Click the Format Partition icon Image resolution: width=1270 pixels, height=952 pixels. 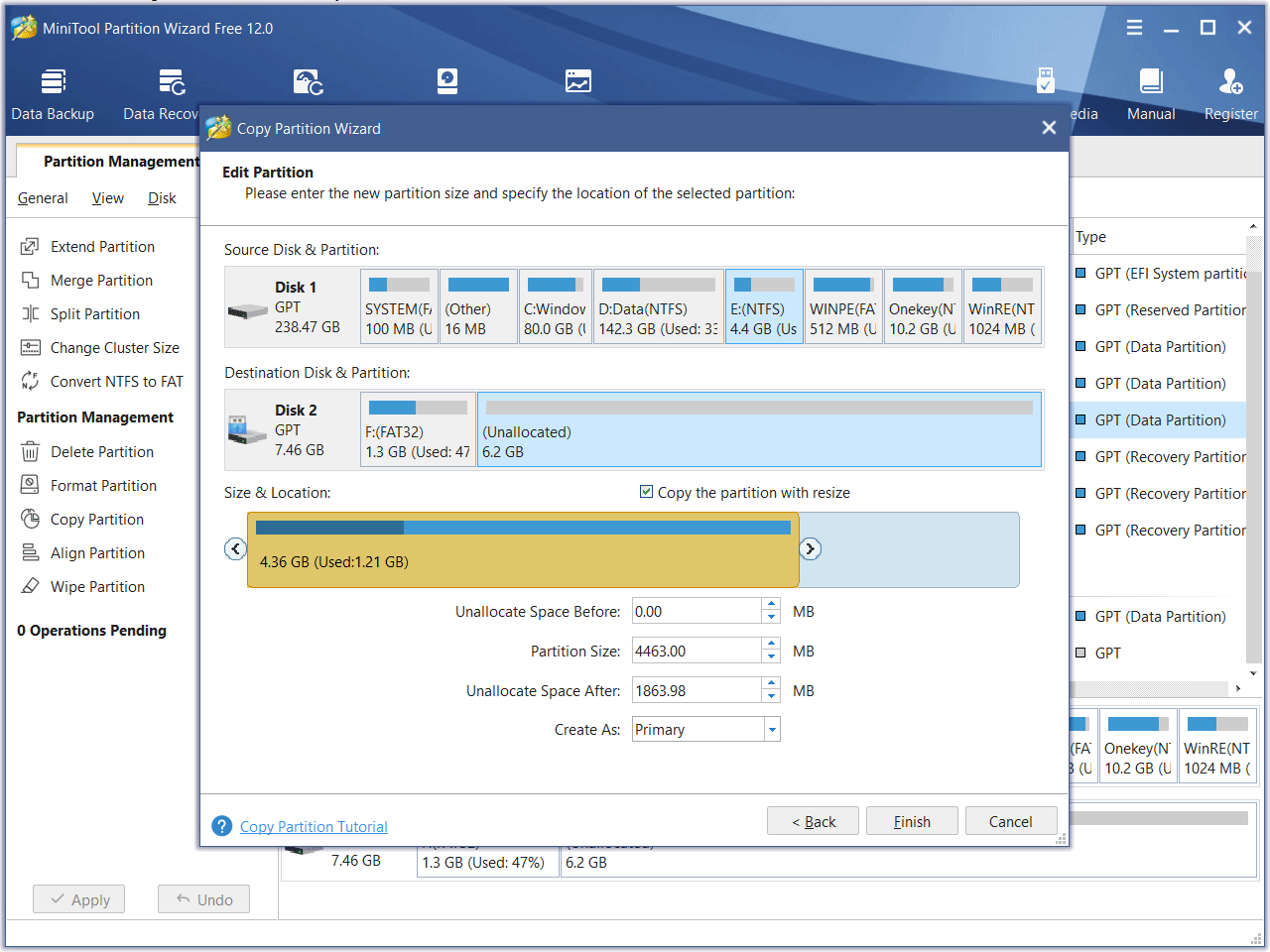[31, 485]
